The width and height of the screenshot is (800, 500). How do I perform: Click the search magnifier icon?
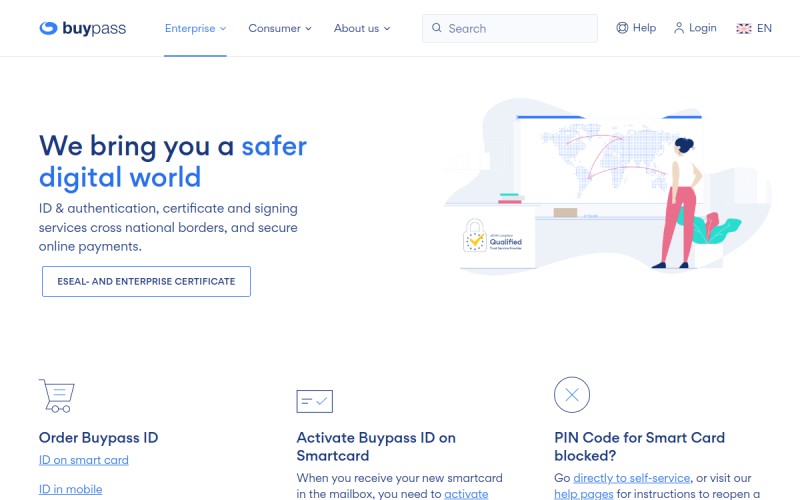click(x=437, y=28)
